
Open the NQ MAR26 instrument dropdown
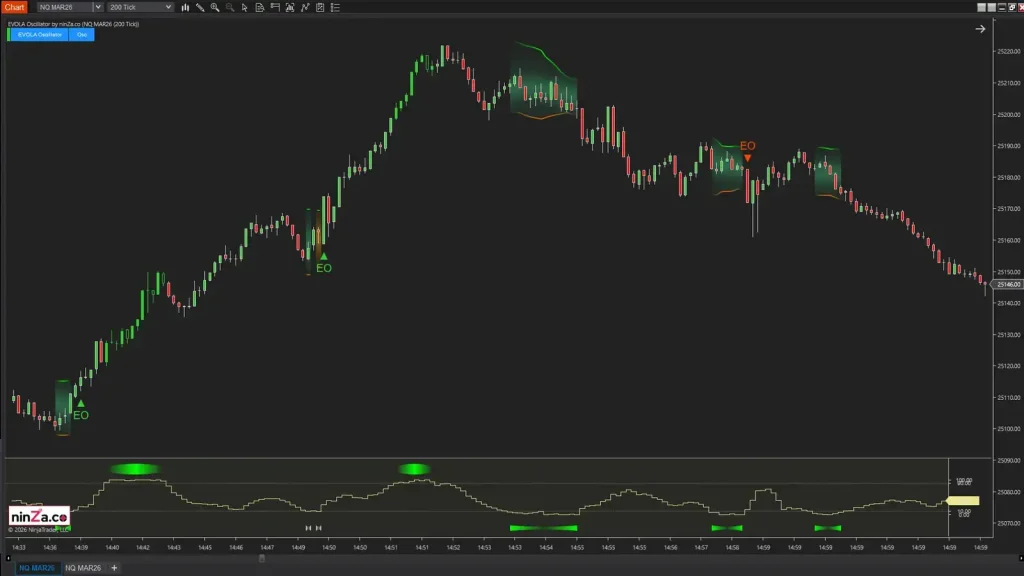tap(97, 7)
